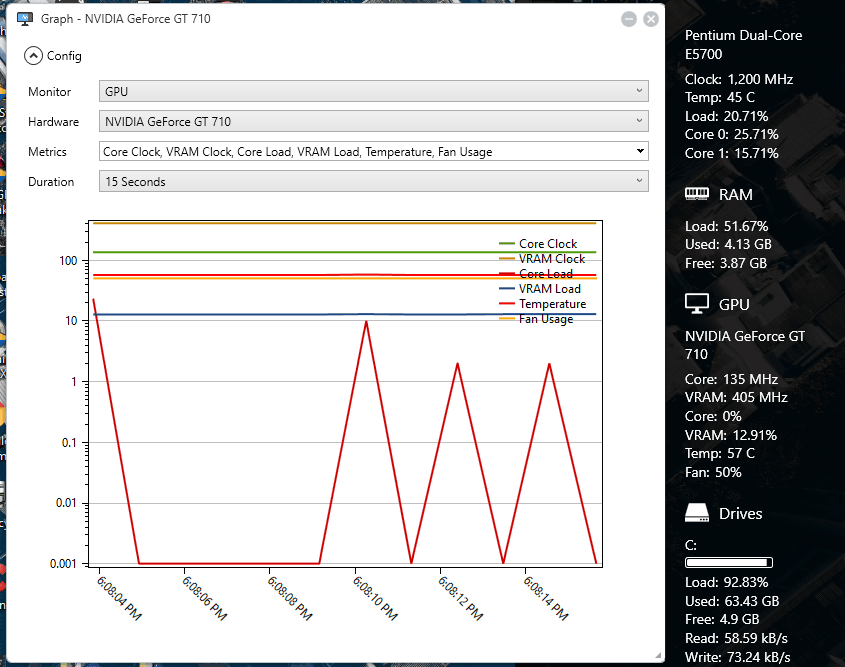Image resolution: width=845 pixels, height=667 pixels.
Task: Open Hardware dropdown NVIDIA GeForce GT 710
Action: (373, 121)
